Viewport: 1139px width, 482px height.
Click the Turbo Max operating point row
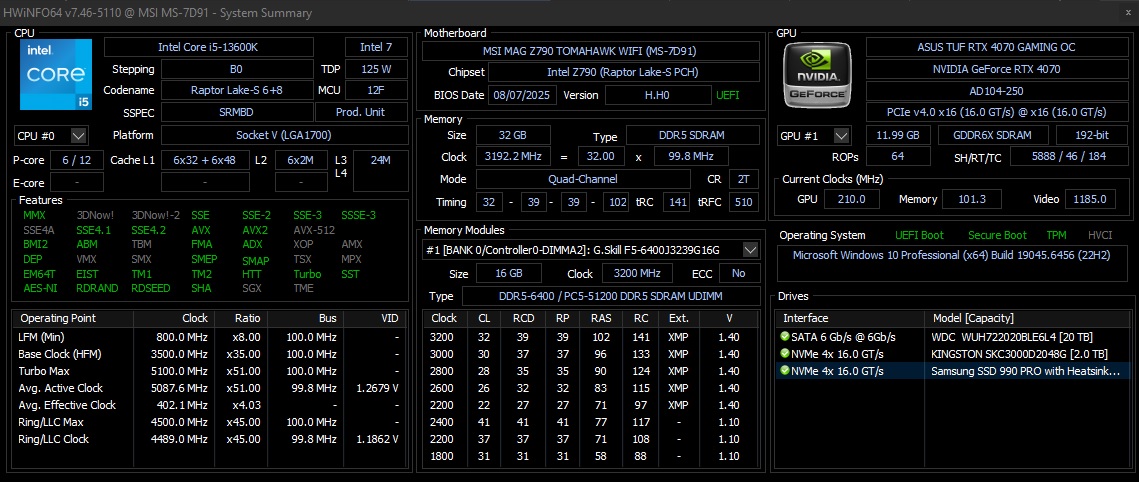click(209, 371)
